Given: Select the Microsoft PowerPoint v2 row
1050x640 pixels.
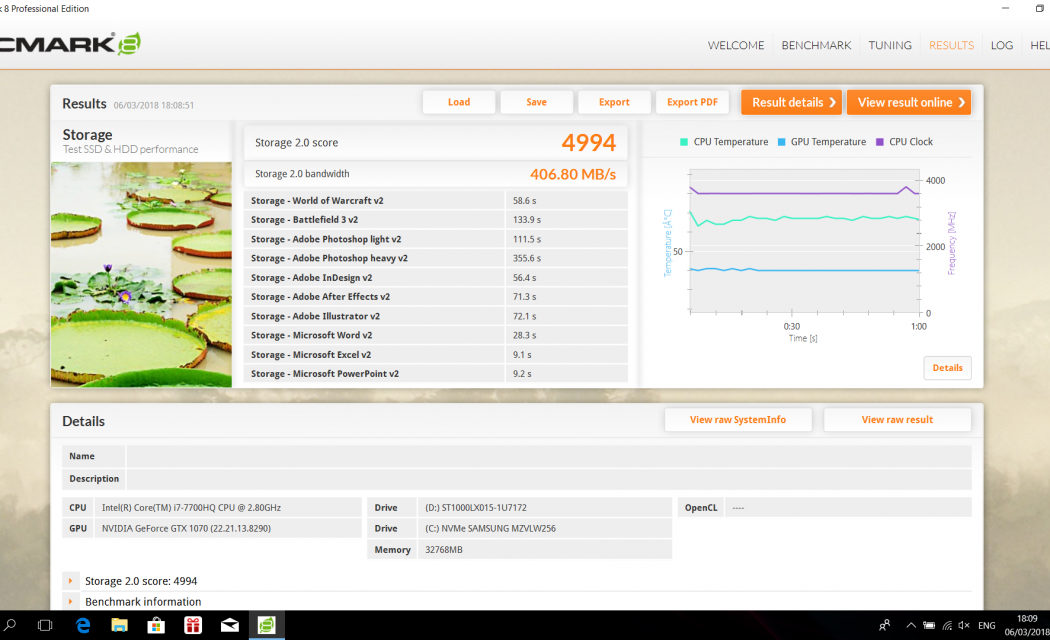Looking at the screenshot, I should pos(436,374).
